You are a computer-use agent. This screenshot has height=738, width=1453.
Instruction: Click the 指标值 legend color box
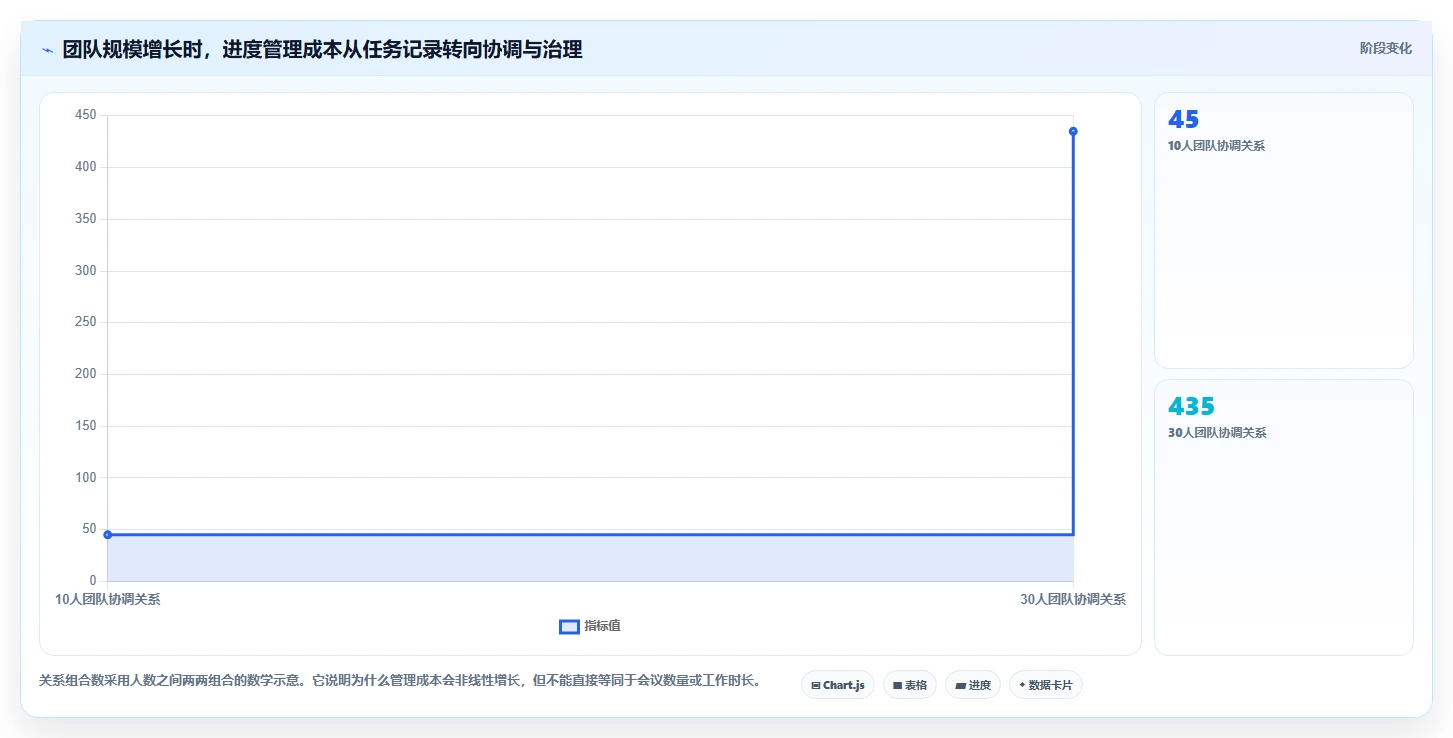coord(569,626)
